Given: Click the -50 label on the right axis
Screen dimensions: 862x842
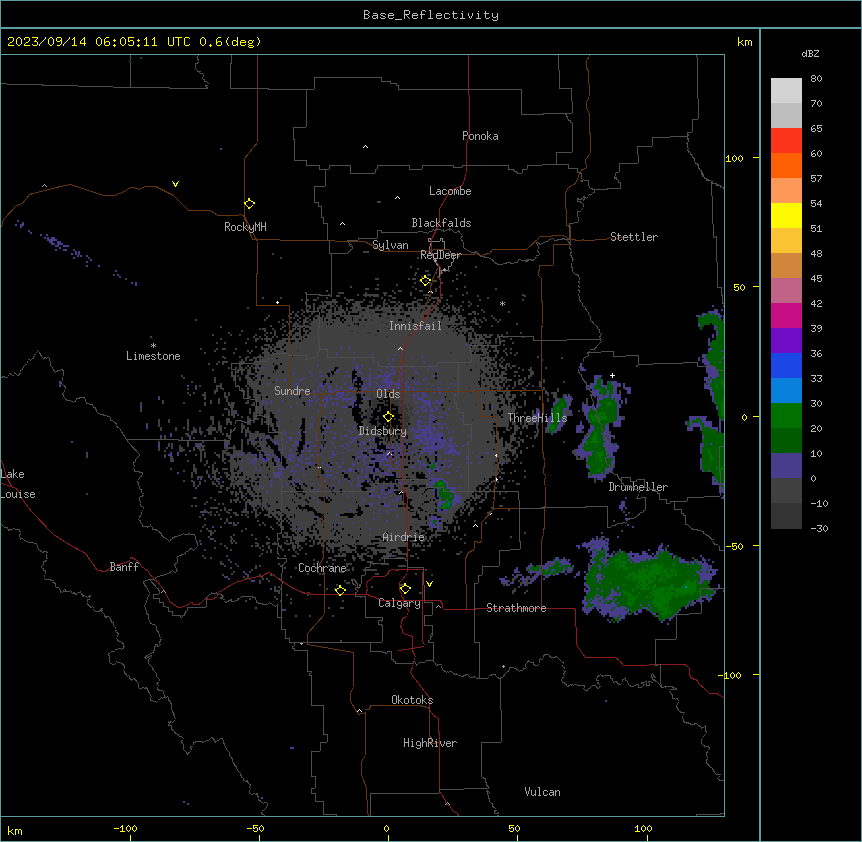Looking at the screenshot, I should 734,546.
